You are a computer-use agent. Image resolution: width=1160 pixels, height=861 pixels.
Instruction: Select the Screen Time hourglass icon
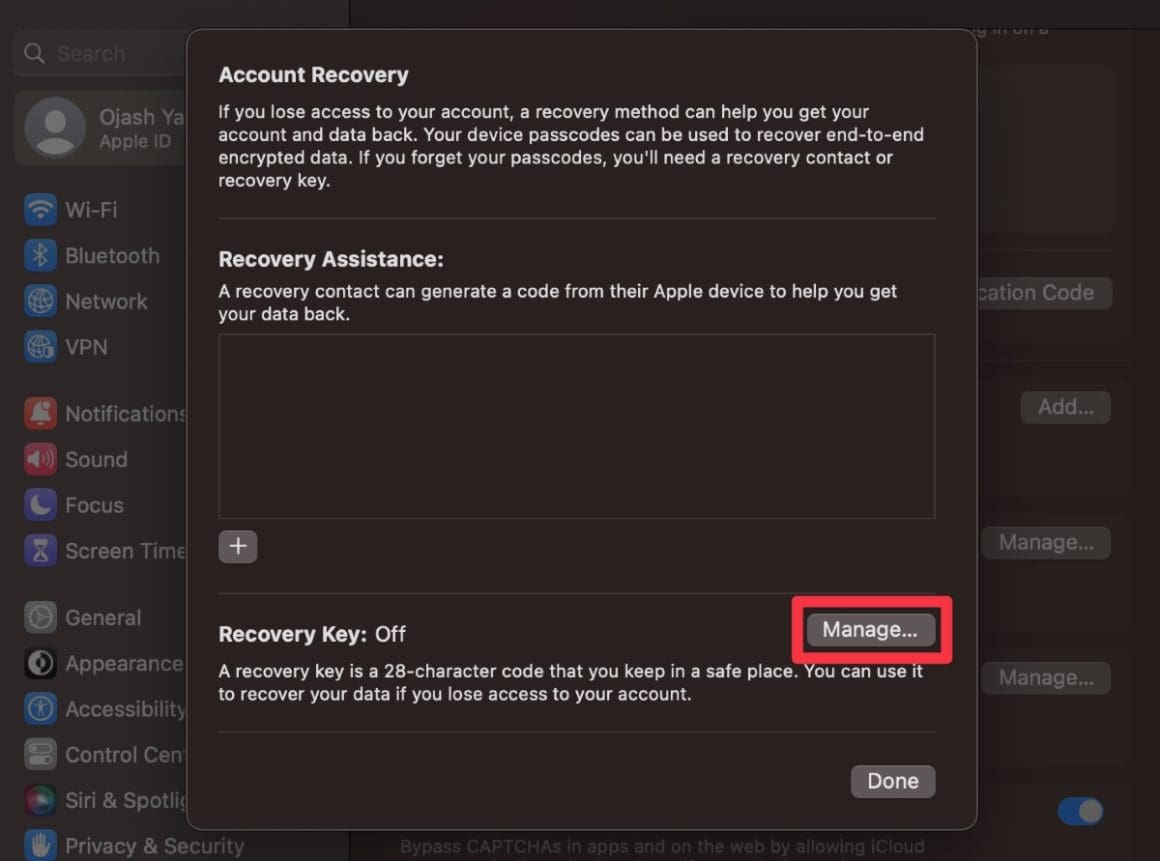tap(40, 551)
